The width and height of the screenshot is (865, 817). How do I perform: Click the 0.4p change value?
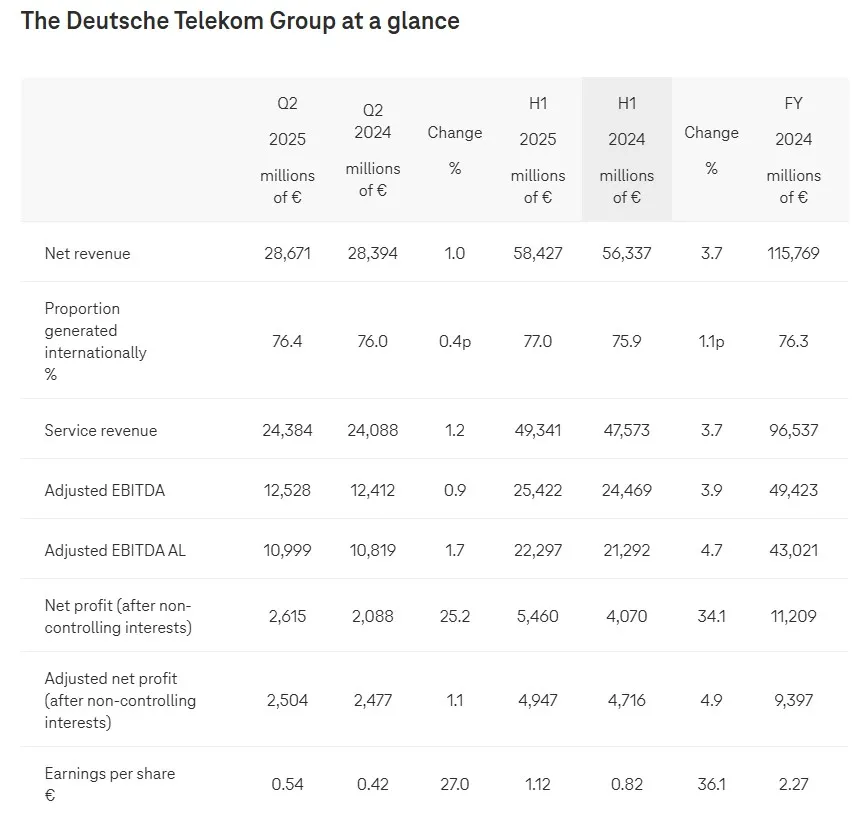tap(455, 341)
